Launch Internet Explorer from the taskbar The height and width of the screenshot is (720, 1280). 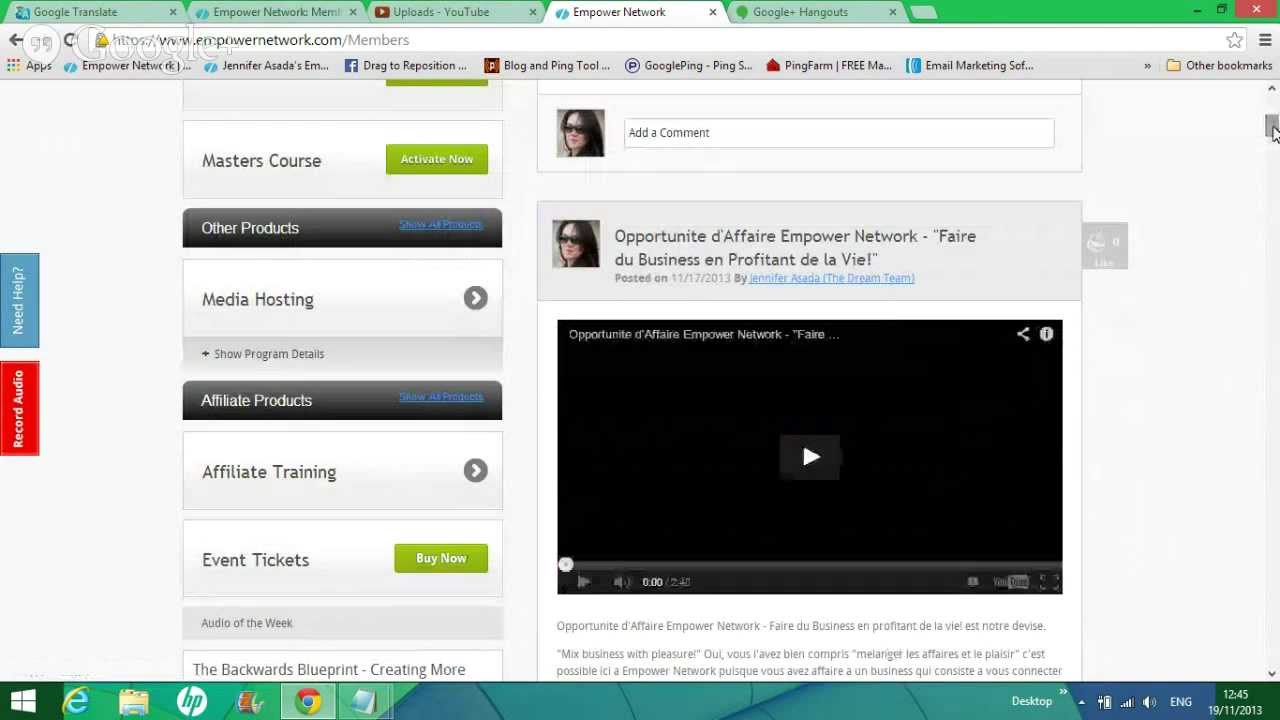76,701
